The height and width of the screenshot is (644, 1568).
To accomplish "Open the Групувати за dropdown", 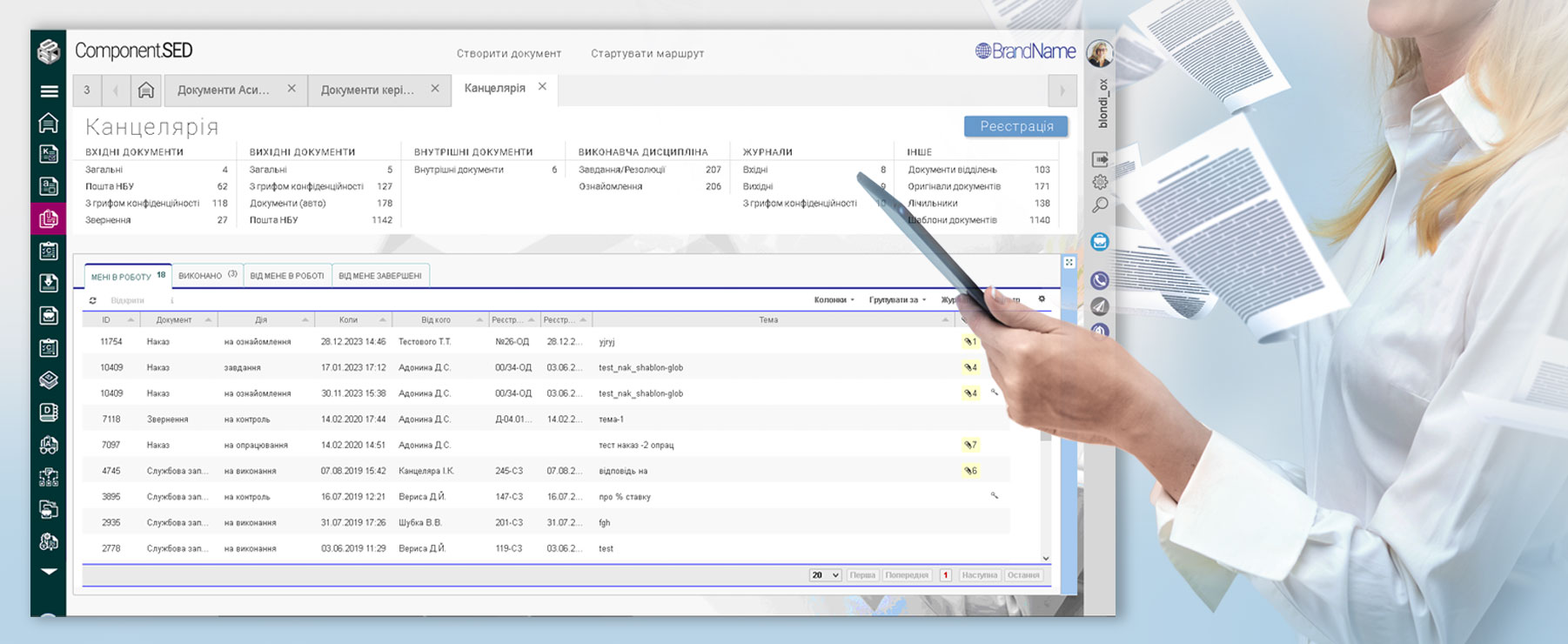I will coord(897,299).
